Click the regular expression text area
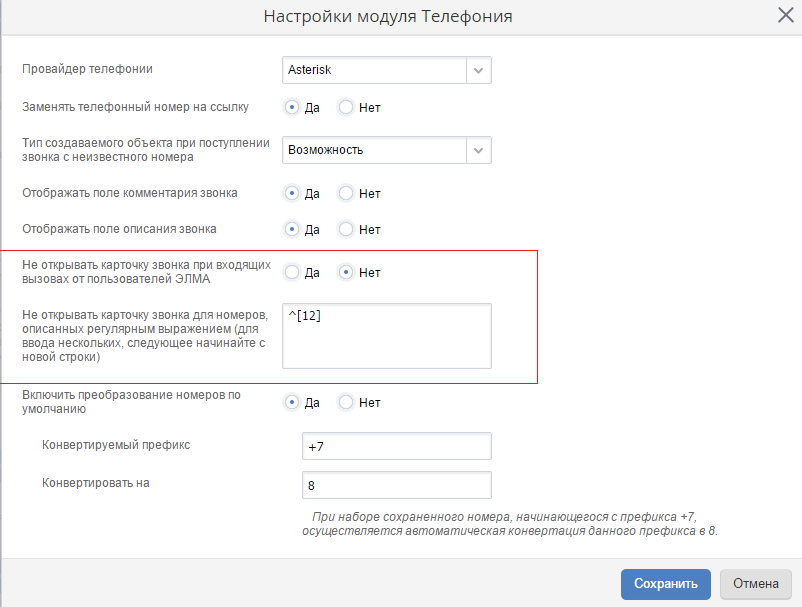Image resolution: width=802 pixels, height=607 pixels. point(386,336)
